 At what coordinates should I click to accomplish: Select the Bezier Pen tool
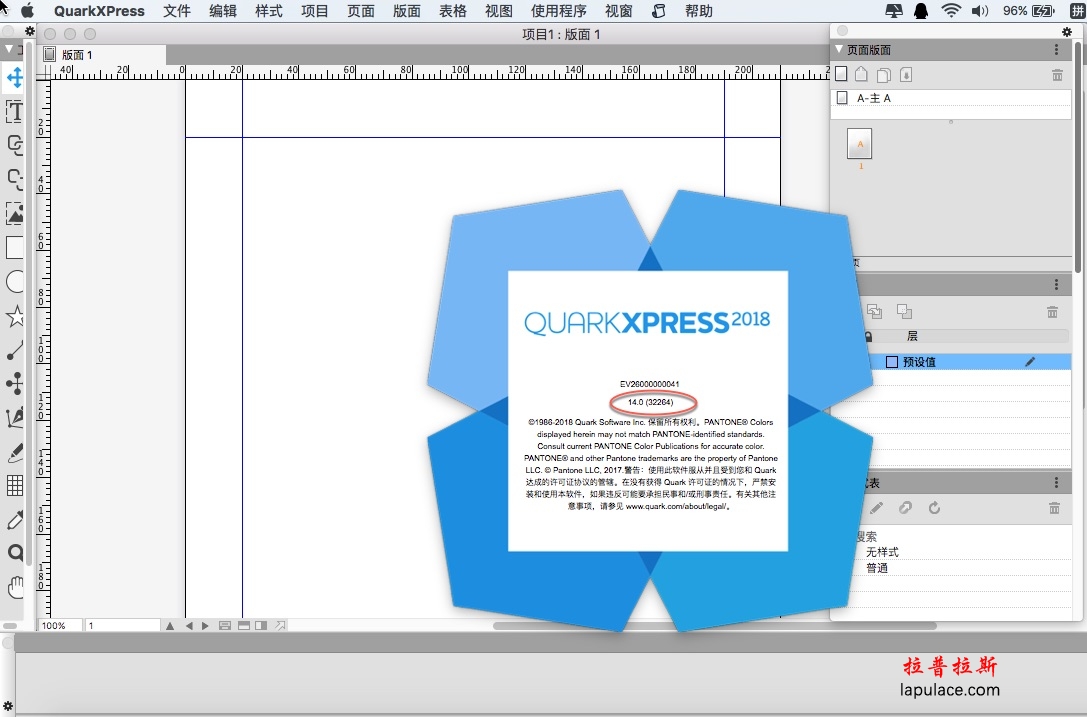(15, 417)
